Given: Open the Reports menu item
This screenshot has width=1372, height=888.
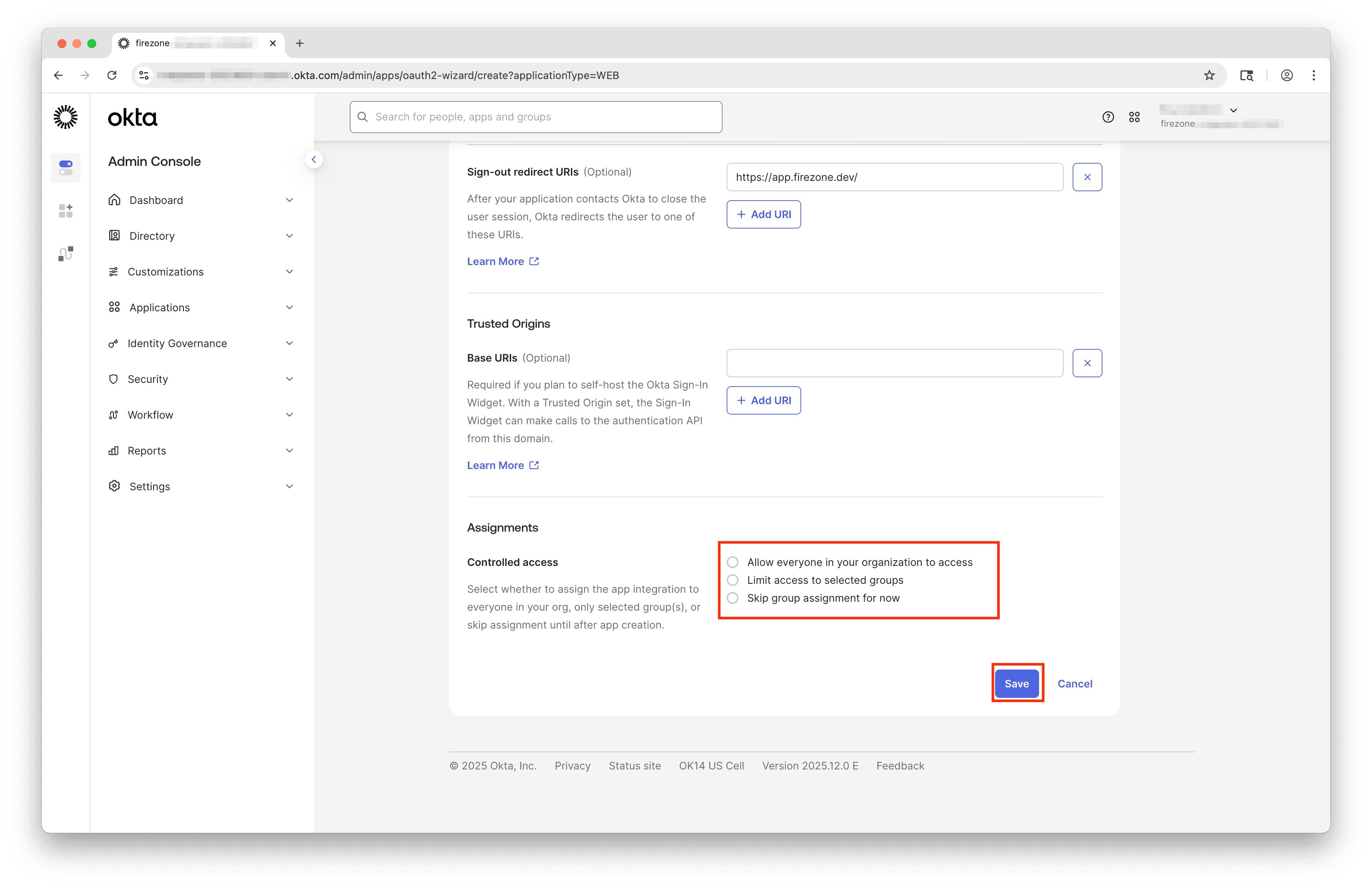Looking at the screenshot, I should pos(147,450).
